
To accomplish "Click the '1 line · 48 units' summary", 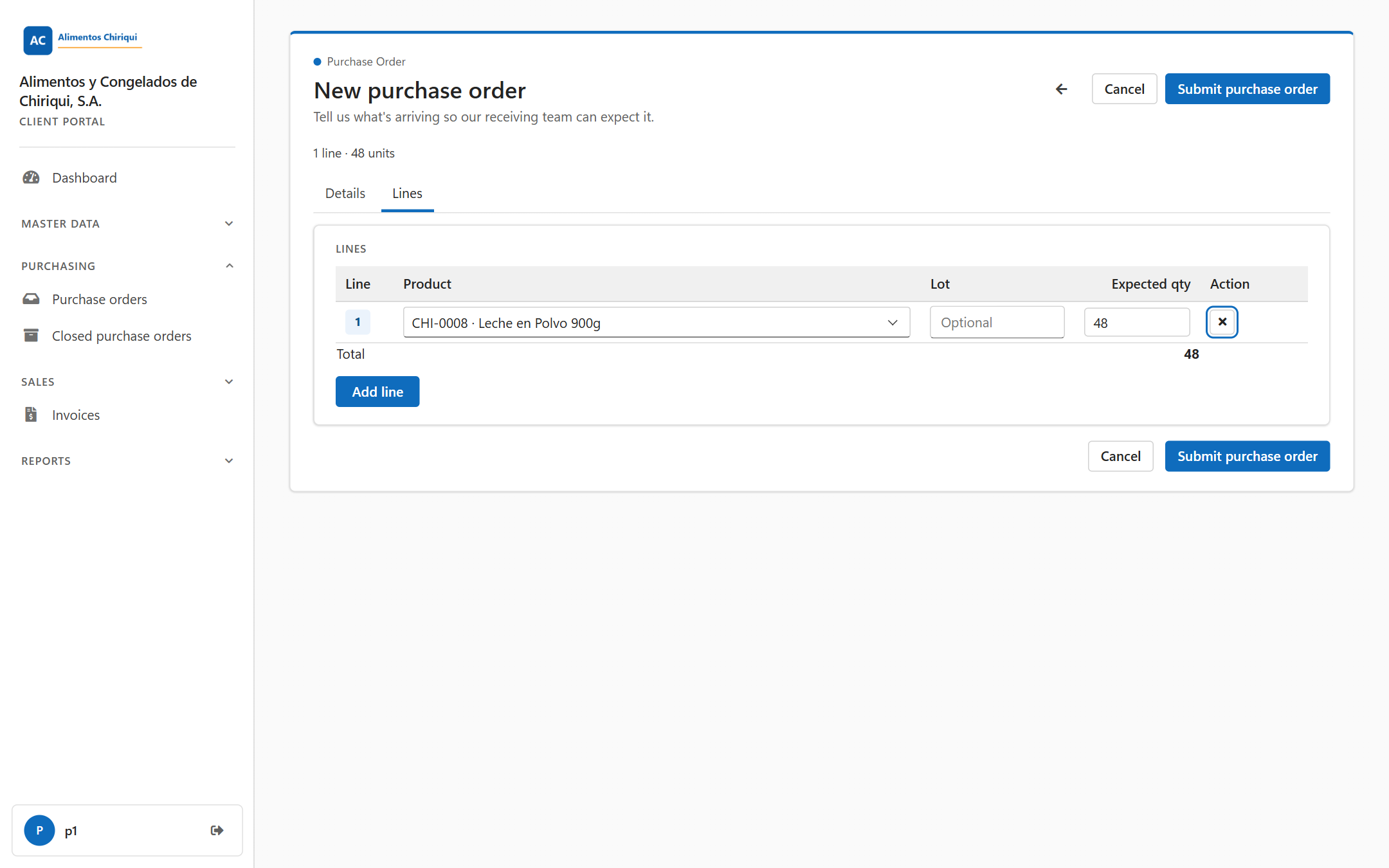I will [354, 153].
